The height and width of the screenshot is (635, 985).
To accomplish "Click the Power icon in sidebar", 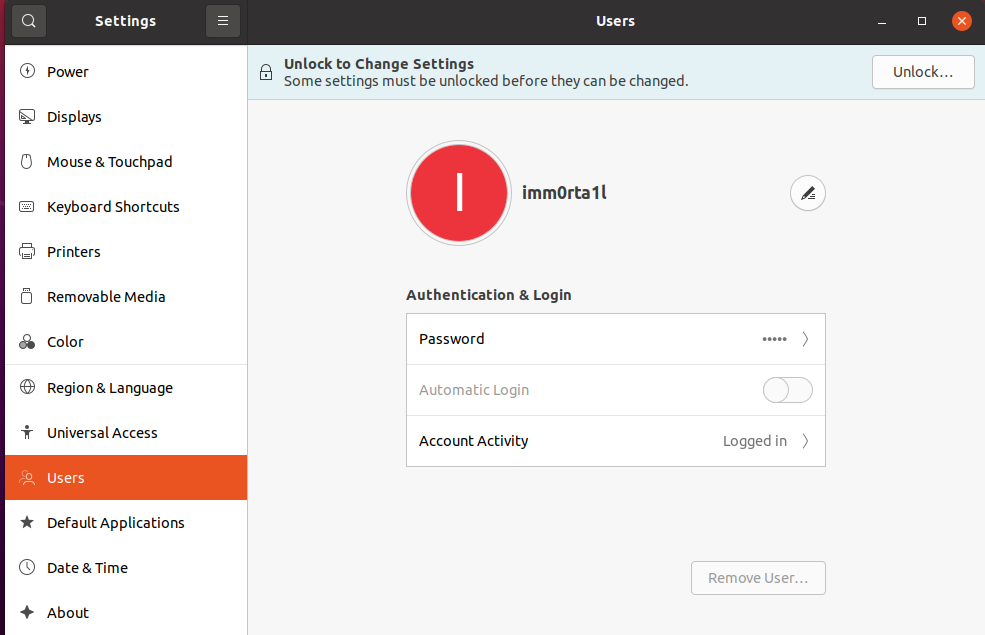I will 27,72.
